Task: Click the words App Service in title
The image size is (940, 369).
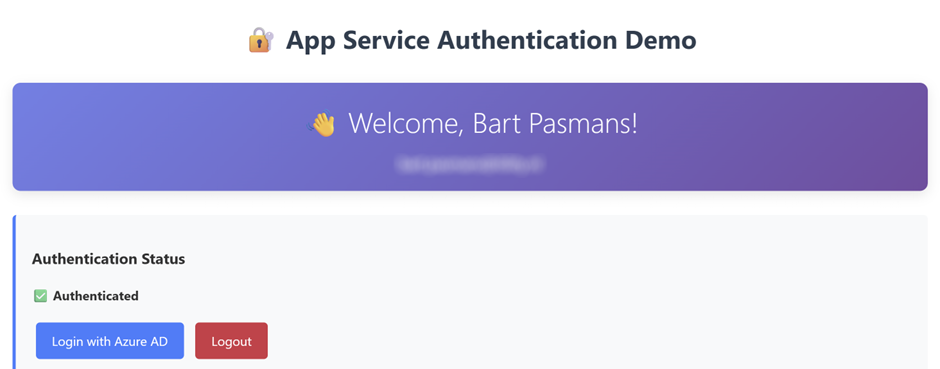Action: [357, 41]
